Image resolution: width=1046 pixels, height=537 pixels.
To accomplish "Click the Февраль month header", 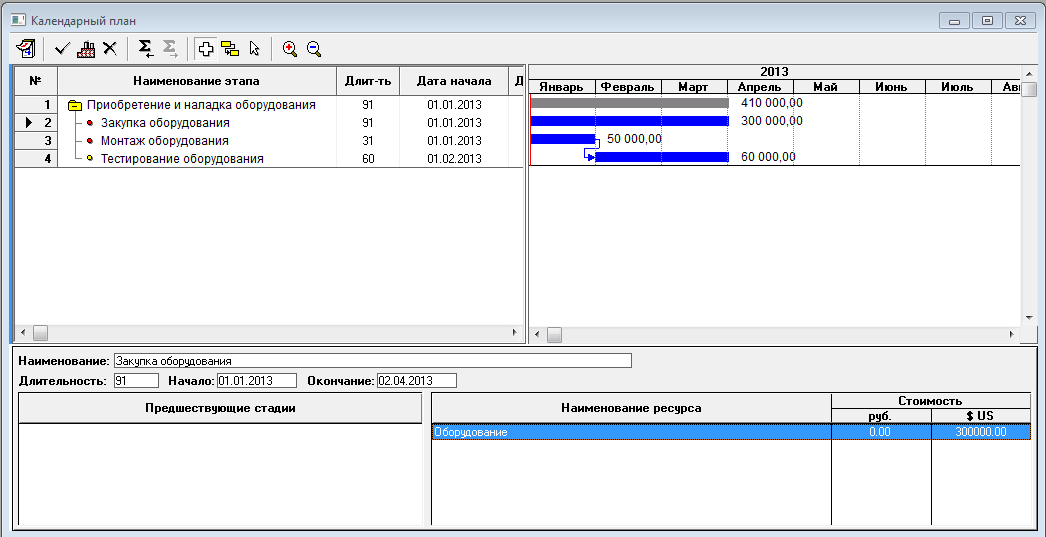I will (x=628, y=87).
